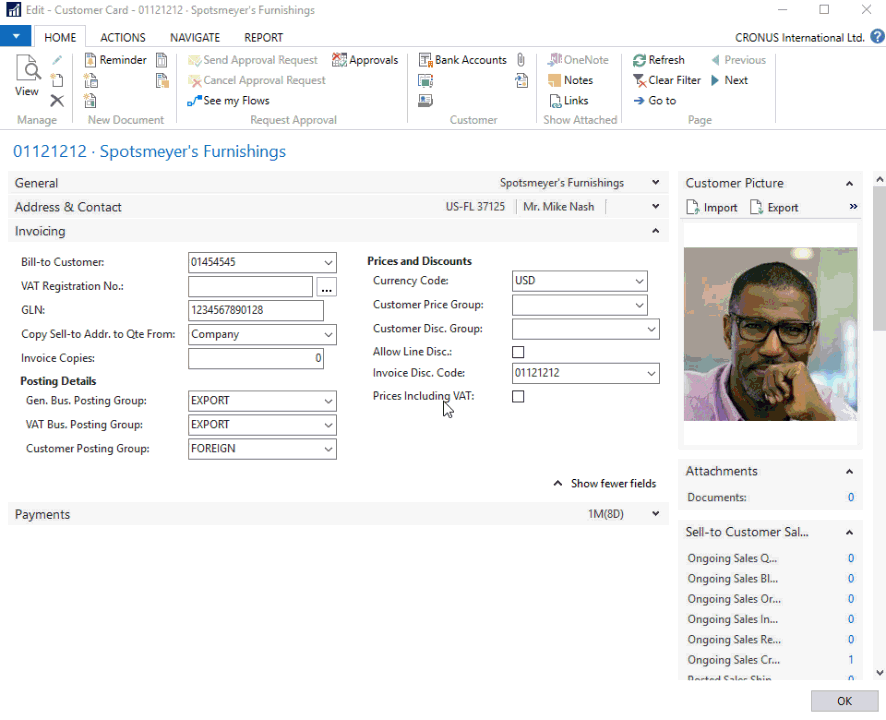Switch to the ACTIONS ribbon tab
This screenshot has height=720, width=886.
tap(122, 37)
